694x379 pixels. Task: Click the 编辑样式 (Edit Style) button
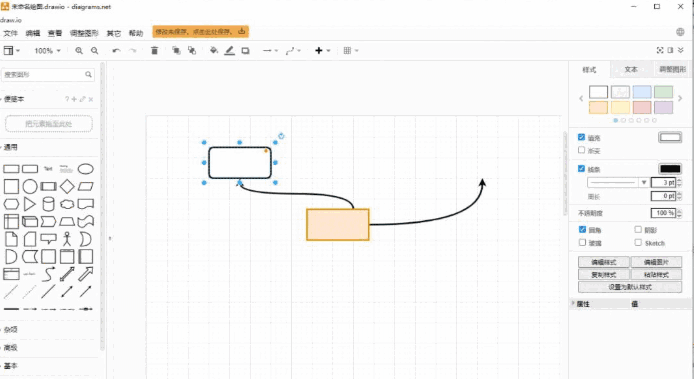click(604, 262)
